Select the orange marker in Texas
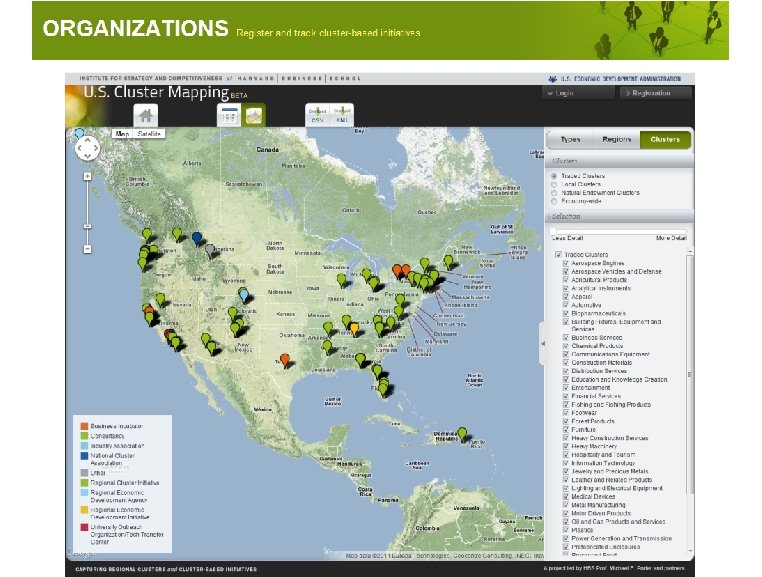762x577 pixels. [285, 360]
